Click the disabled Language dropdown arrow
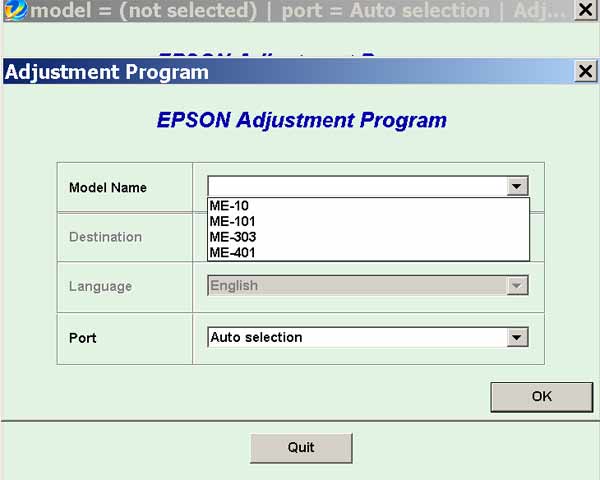The image size is (600, 480). (517, 286)
